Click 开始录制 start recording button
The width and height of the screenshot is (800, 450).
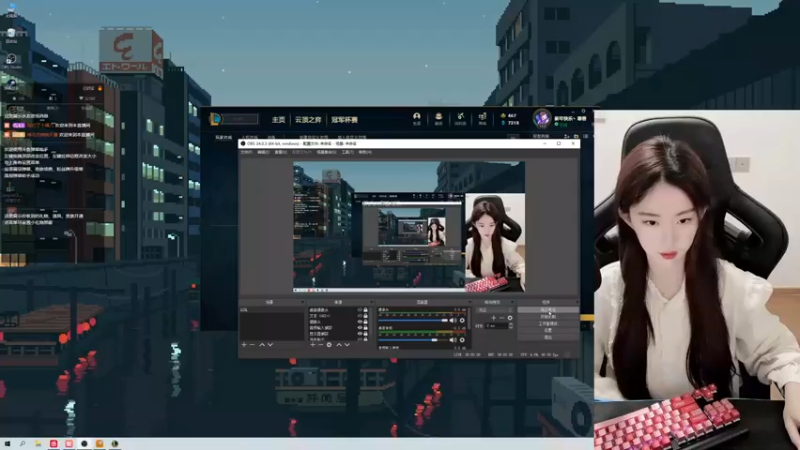tap(548, 317)
